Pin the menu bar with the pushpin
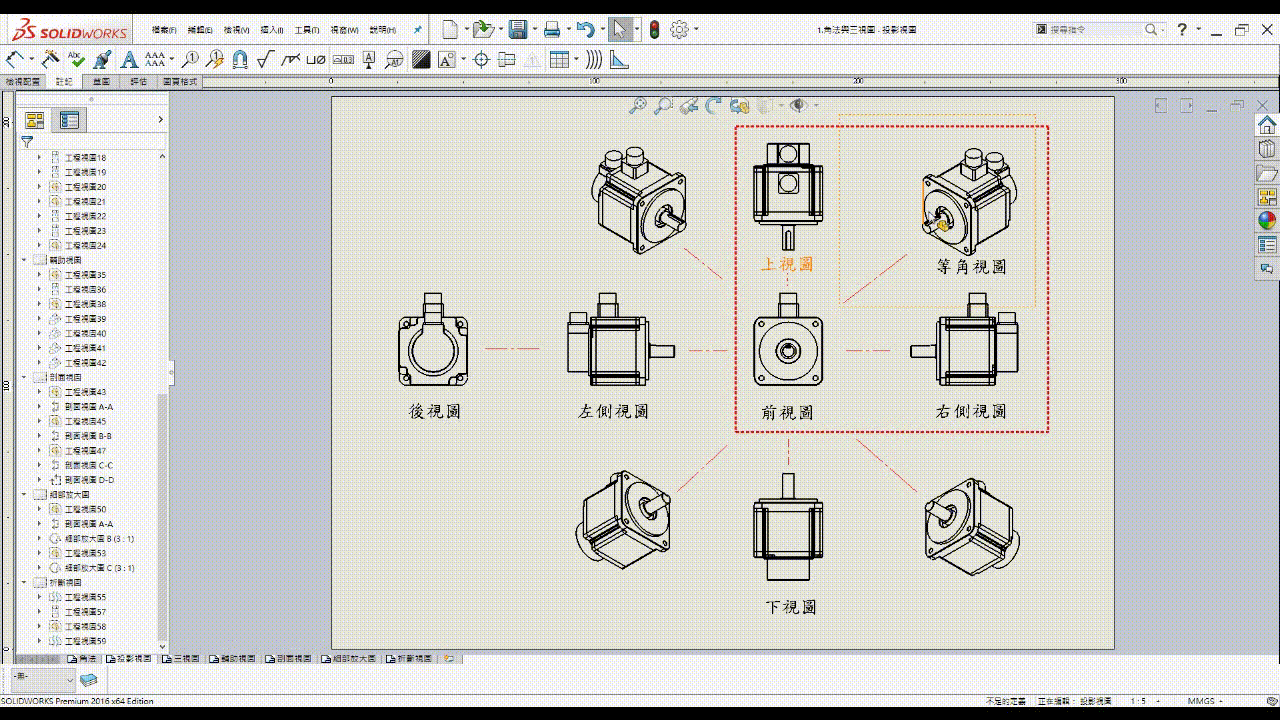 418,30
